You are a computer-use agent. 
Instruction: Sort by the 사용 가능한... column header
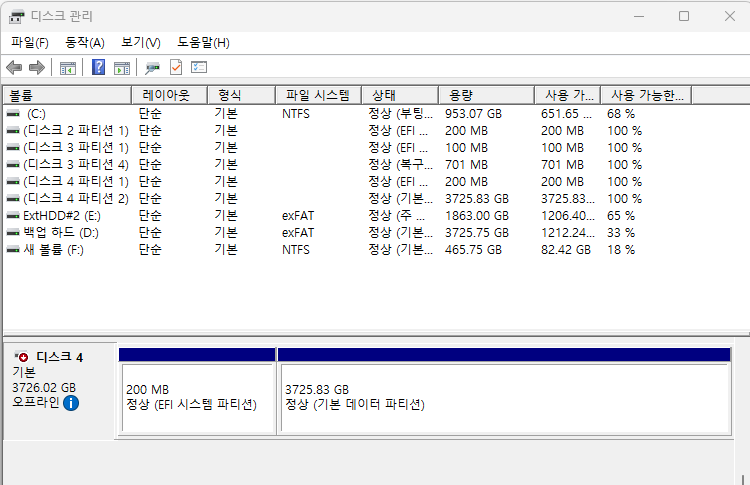[647, 95]
